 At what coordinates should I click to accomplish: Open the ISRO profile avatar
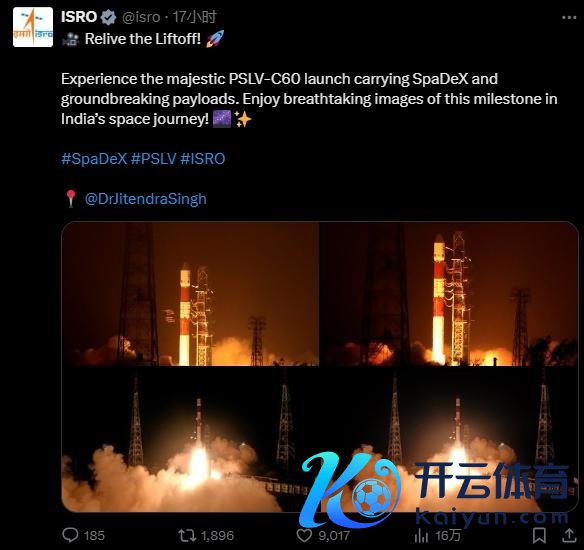pyautogui.click(x=33, y=27)
